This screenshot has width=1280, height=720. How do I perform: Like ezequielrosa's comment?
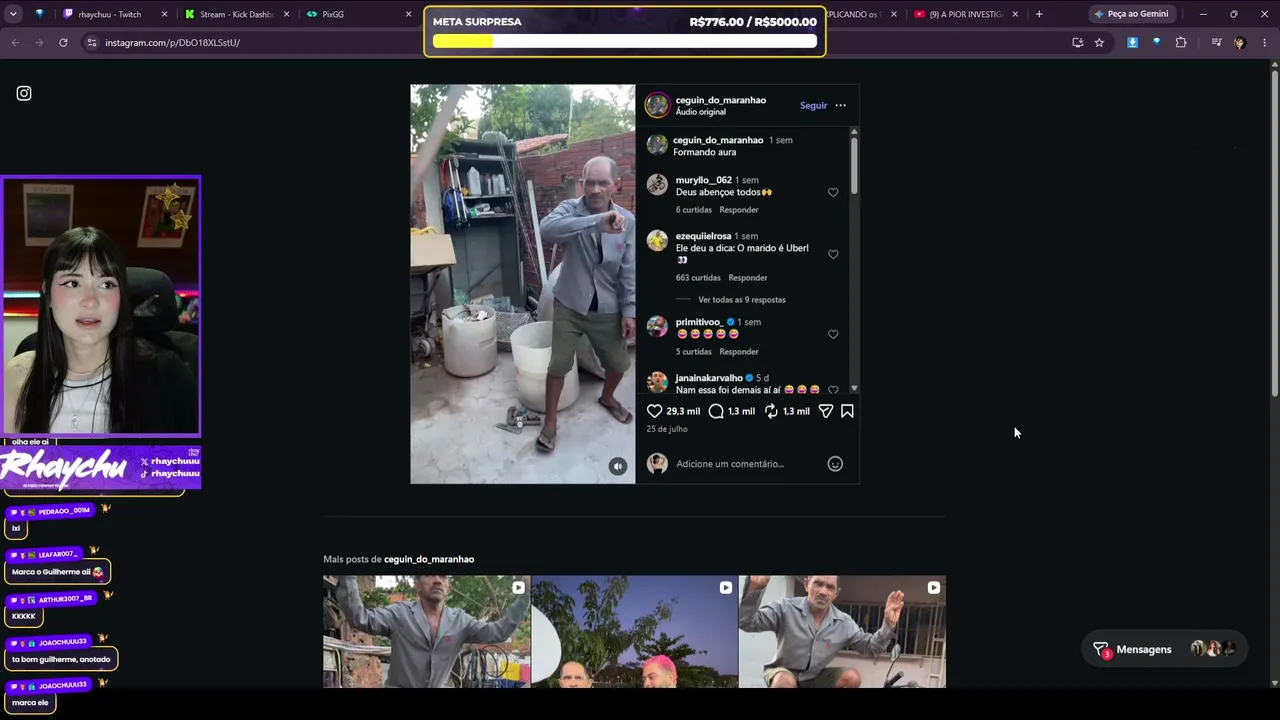[x=833, y=254]
